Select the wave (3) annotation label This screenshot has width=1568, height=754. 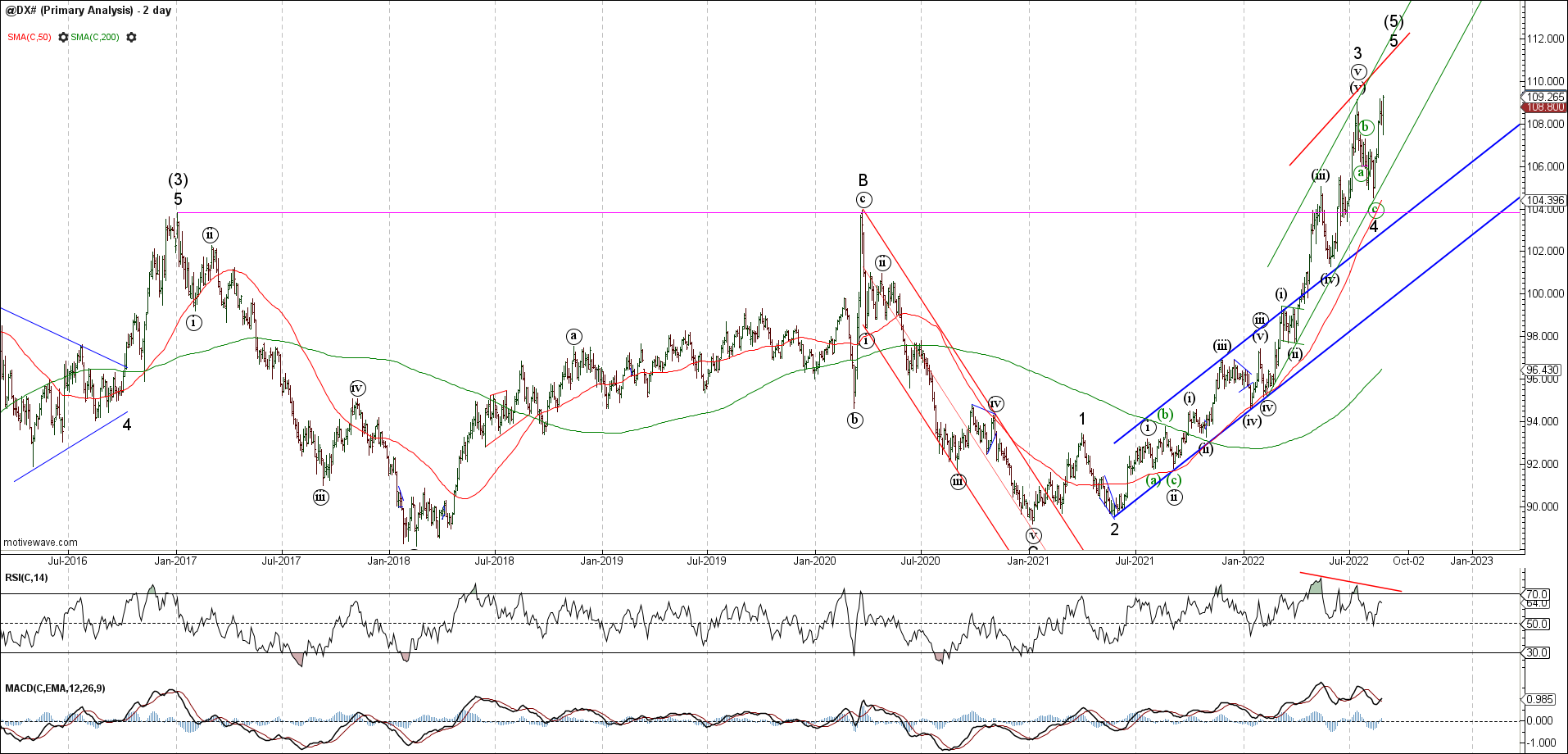coord(179,179)
